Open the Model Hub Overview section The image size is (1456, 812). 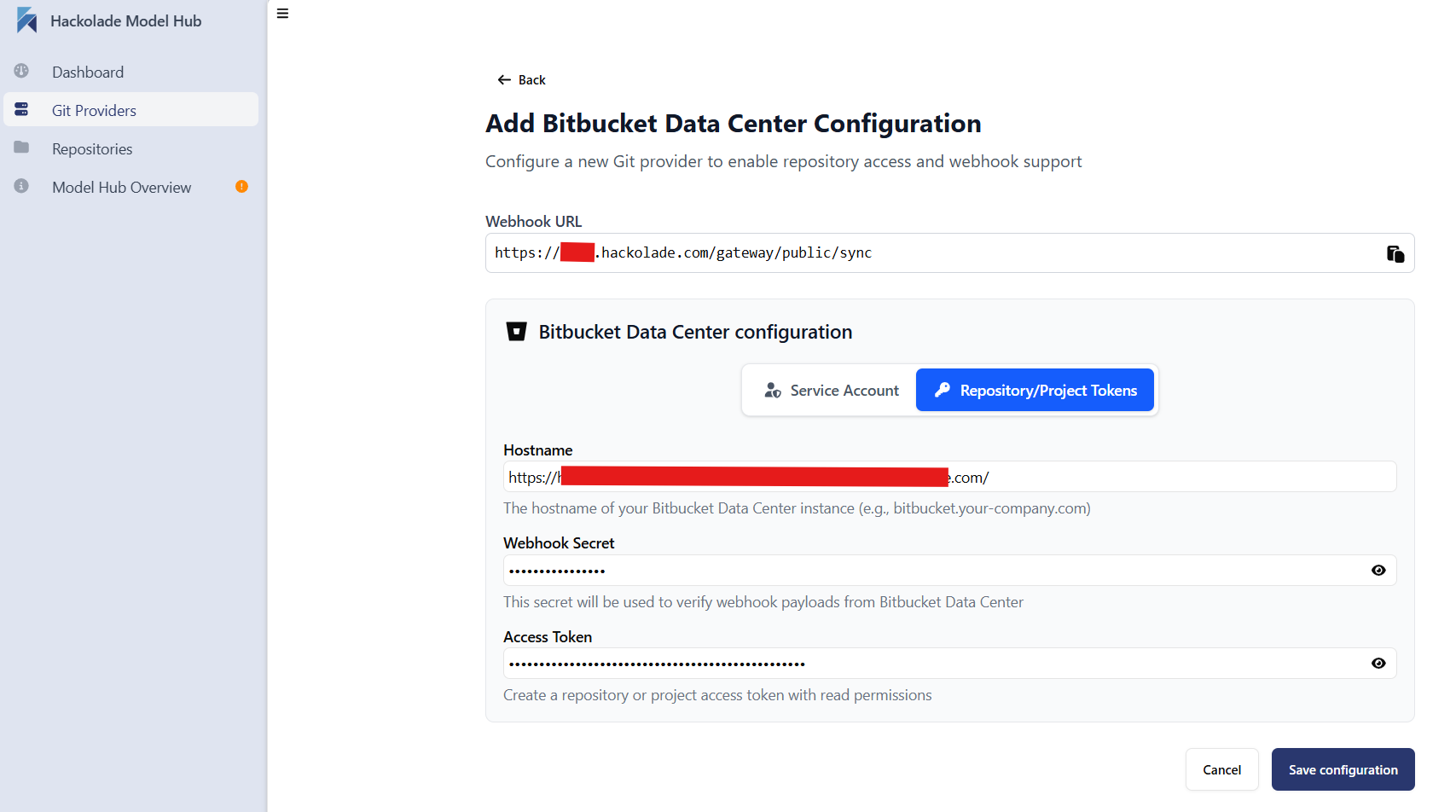121,187
